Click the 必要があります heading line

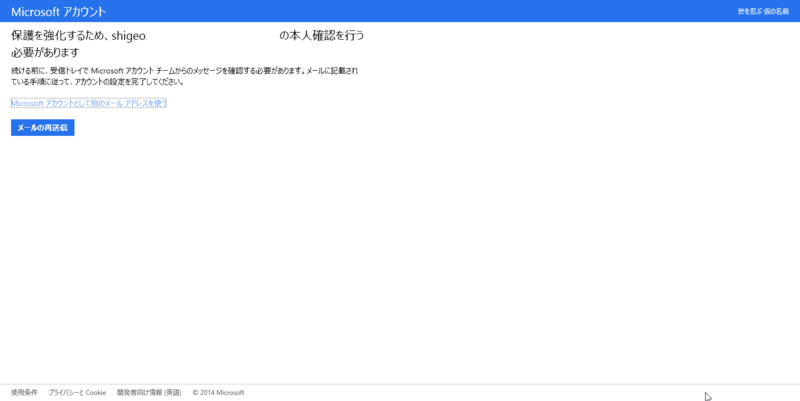coord(45,53)
